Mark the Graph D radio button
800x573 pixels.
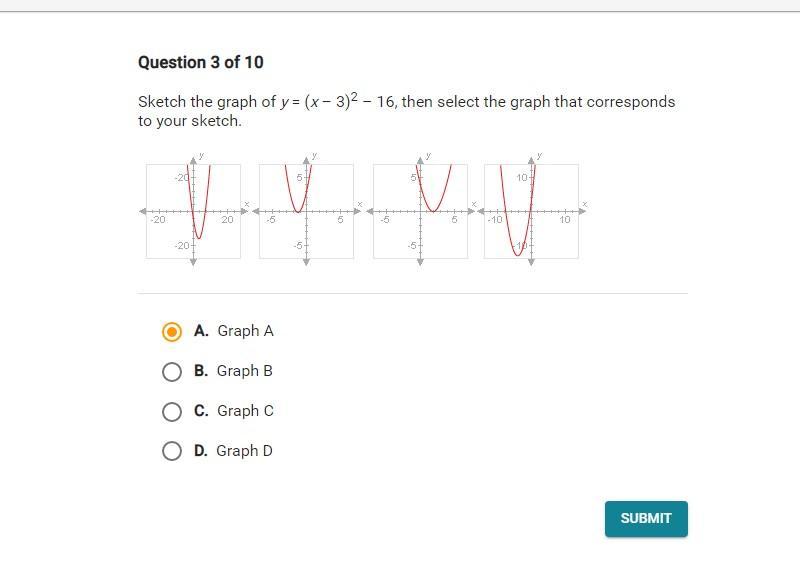click(x=172, y=451)
